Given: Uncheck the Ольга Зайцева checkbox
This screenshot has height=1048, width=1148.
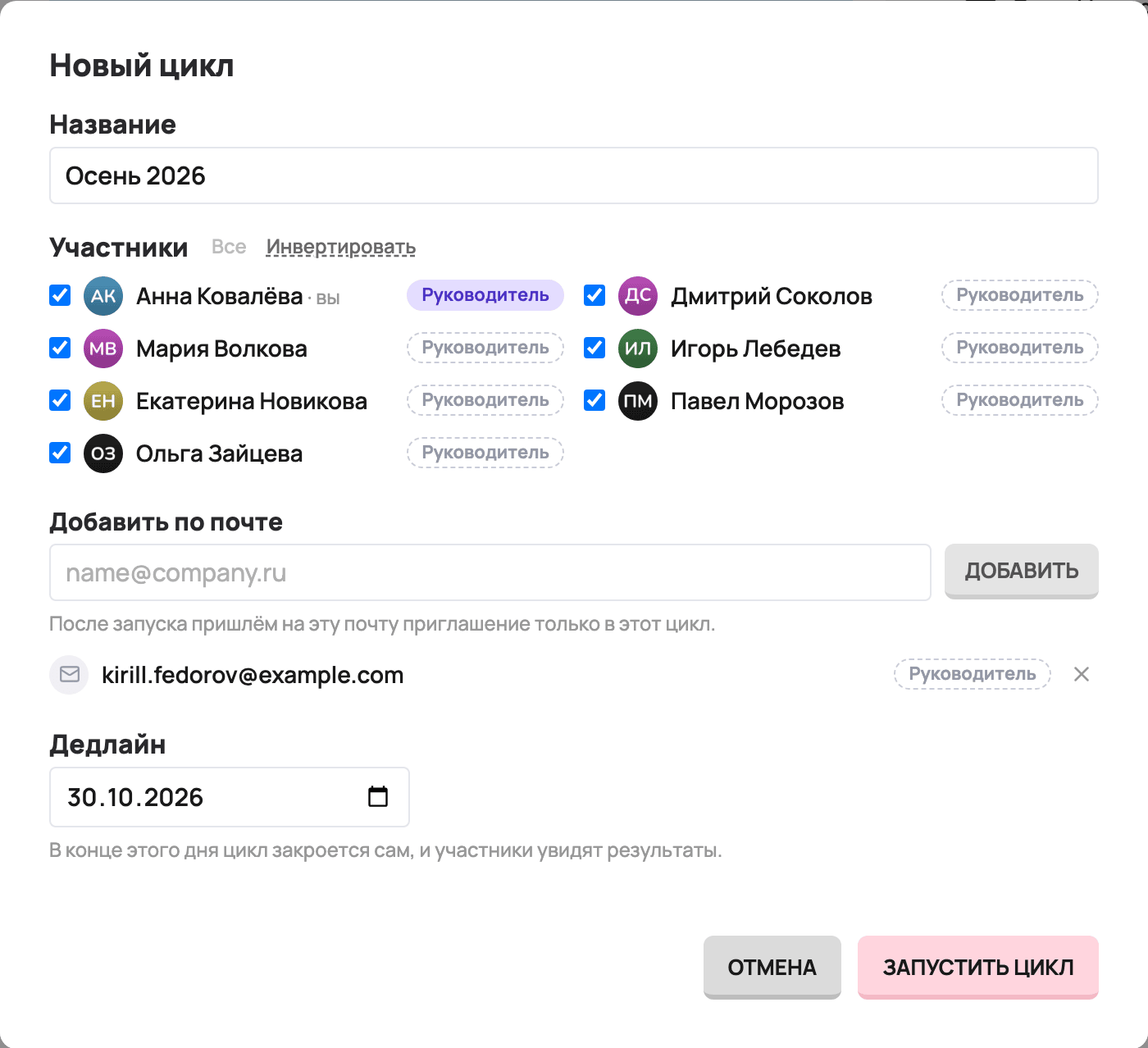Looking at the screenshot, I should coord(60,453).
